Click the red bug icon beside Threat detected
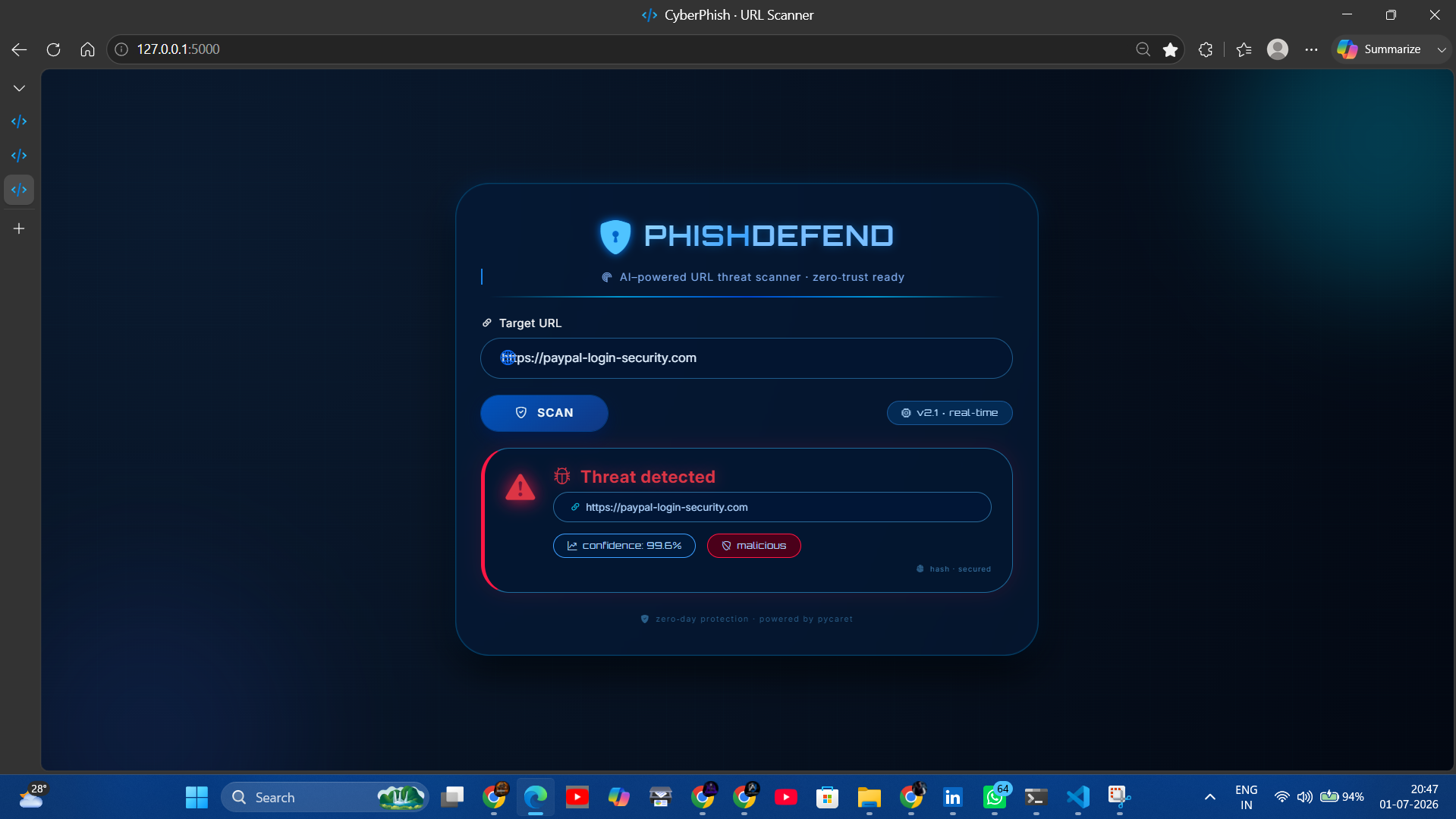The height and width of the screenshot is (819, 1456). (x=562, y=477)
